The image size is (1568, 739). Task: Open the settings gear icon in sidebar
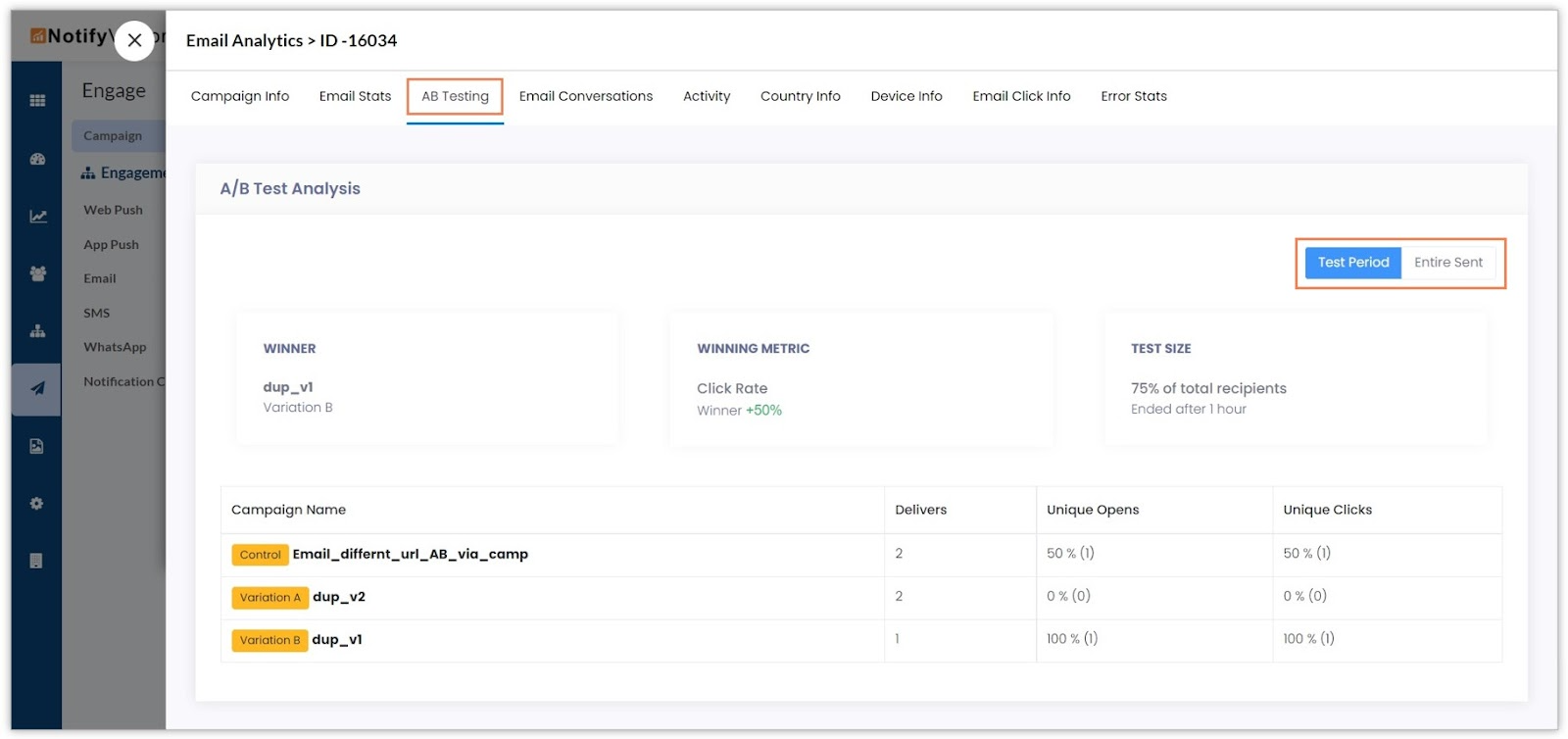coord(37,504)
